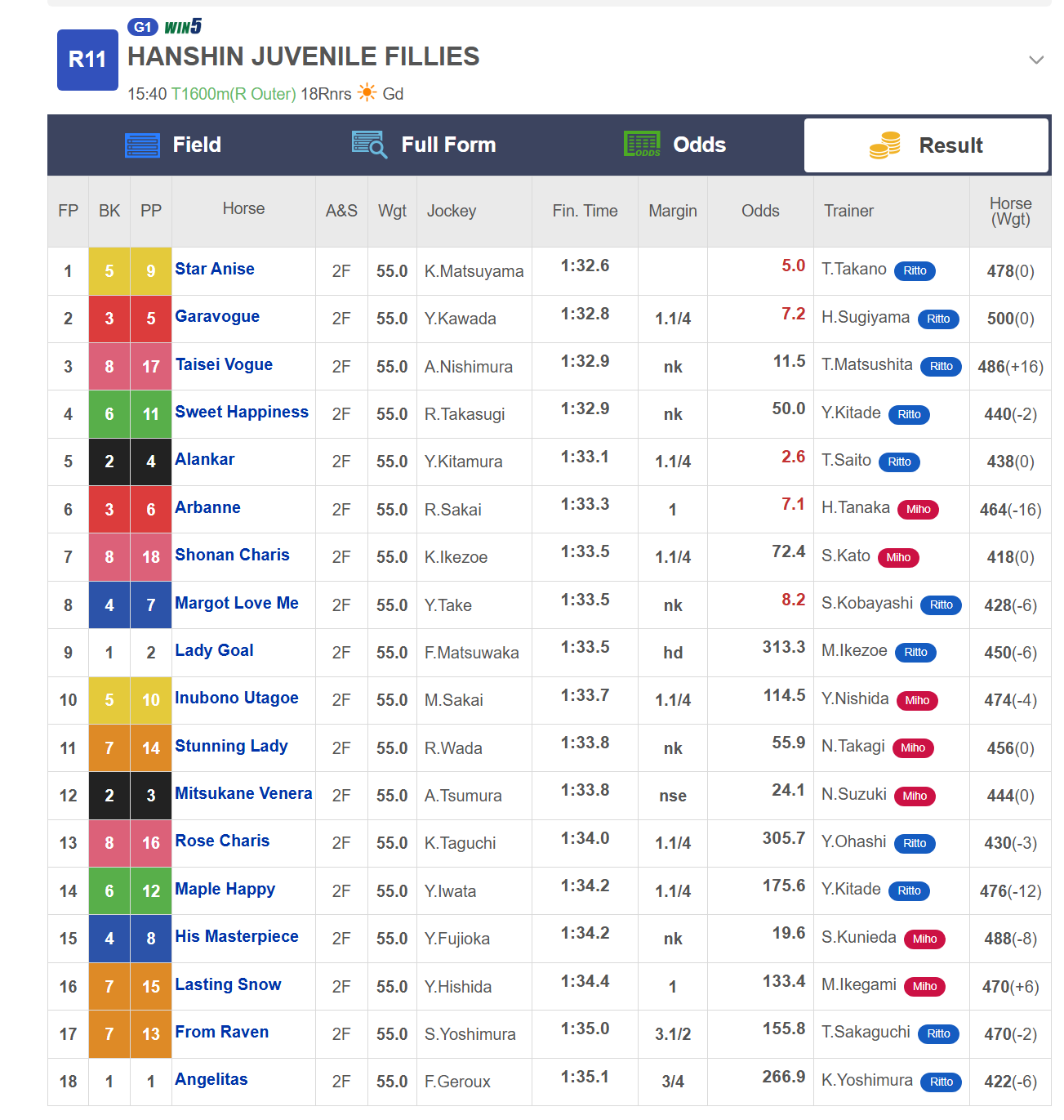Click the T1600m(R Outer) course text
Viewport: 1064px width, 1120px height.
click(234, 94)
